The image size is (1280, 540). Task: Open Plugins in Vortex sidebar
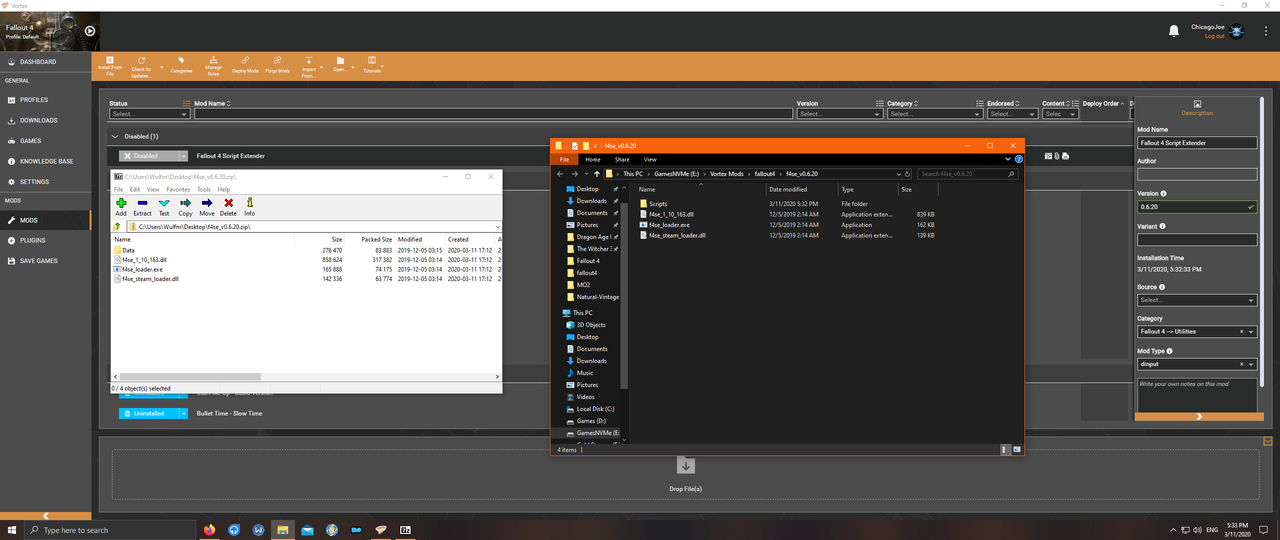(x=45, y=240)
